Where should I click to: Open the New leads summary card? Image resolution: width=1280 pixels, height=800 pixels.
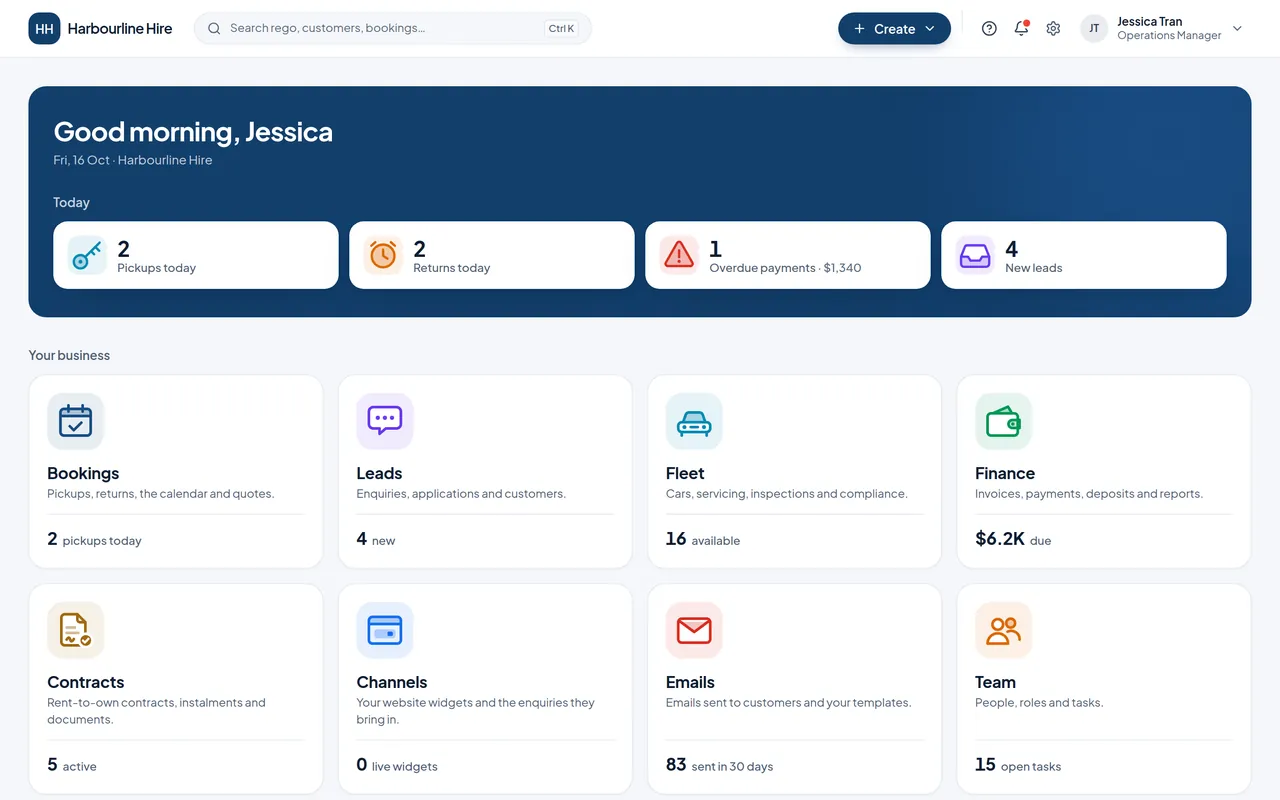click(x=1084, y=255)
